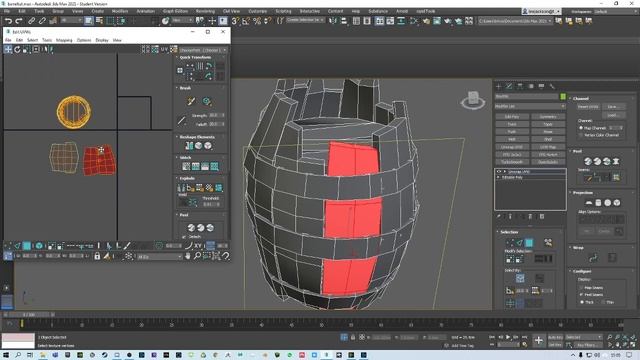Select the Move tool in UV editor toolbar

8,49
